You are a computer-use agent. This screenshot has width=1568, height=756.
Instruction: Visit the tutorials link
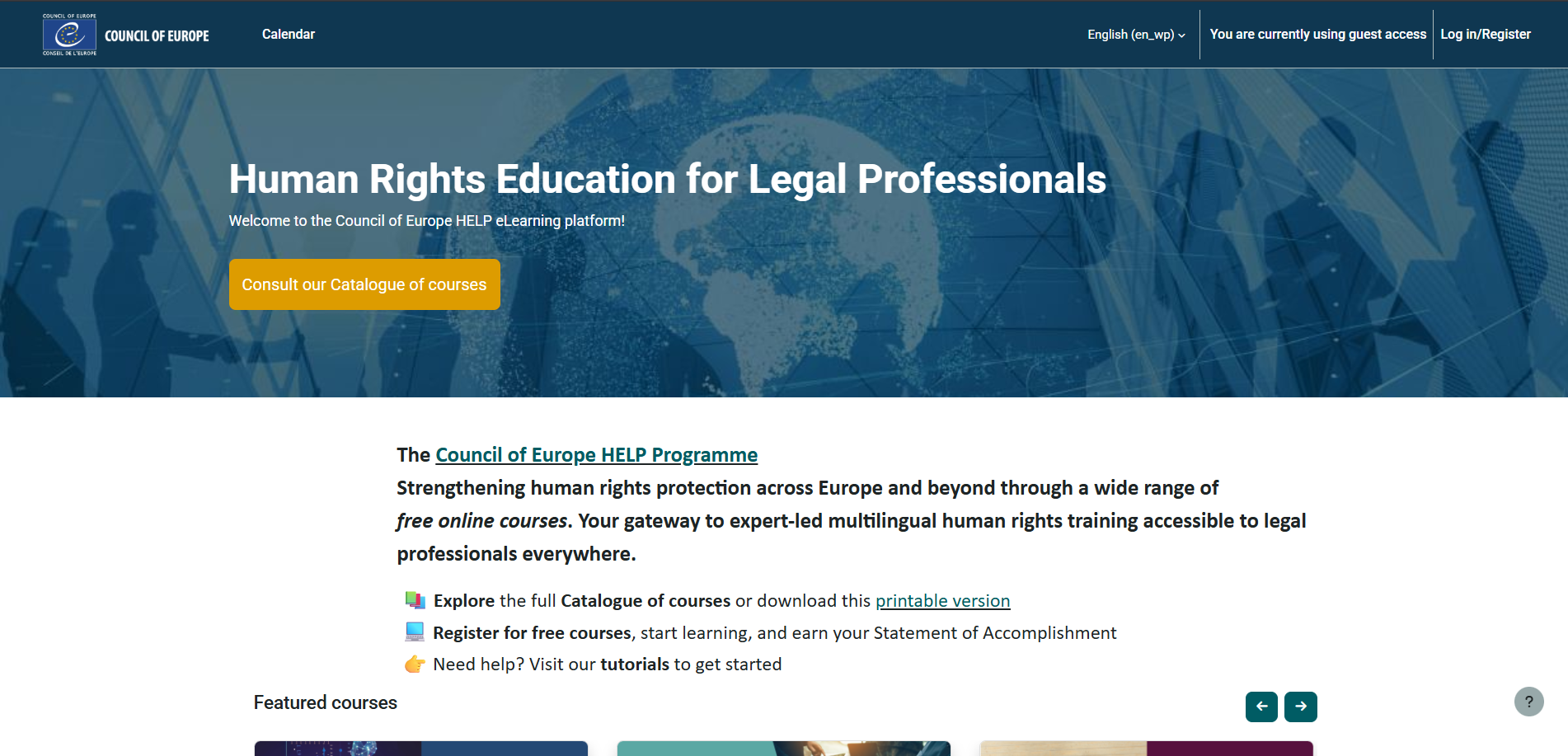pos(634,664)
